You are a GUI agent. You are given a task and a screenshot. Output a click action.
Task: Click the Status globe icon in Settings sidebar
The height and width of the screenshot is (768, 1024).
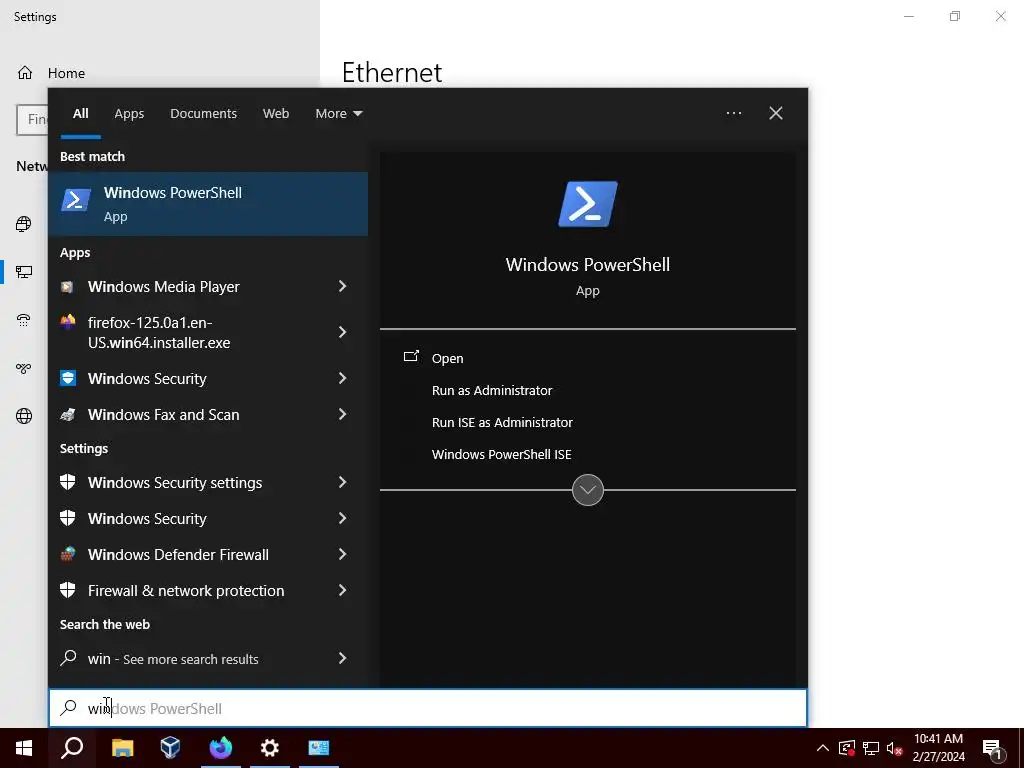pos(24,224)
